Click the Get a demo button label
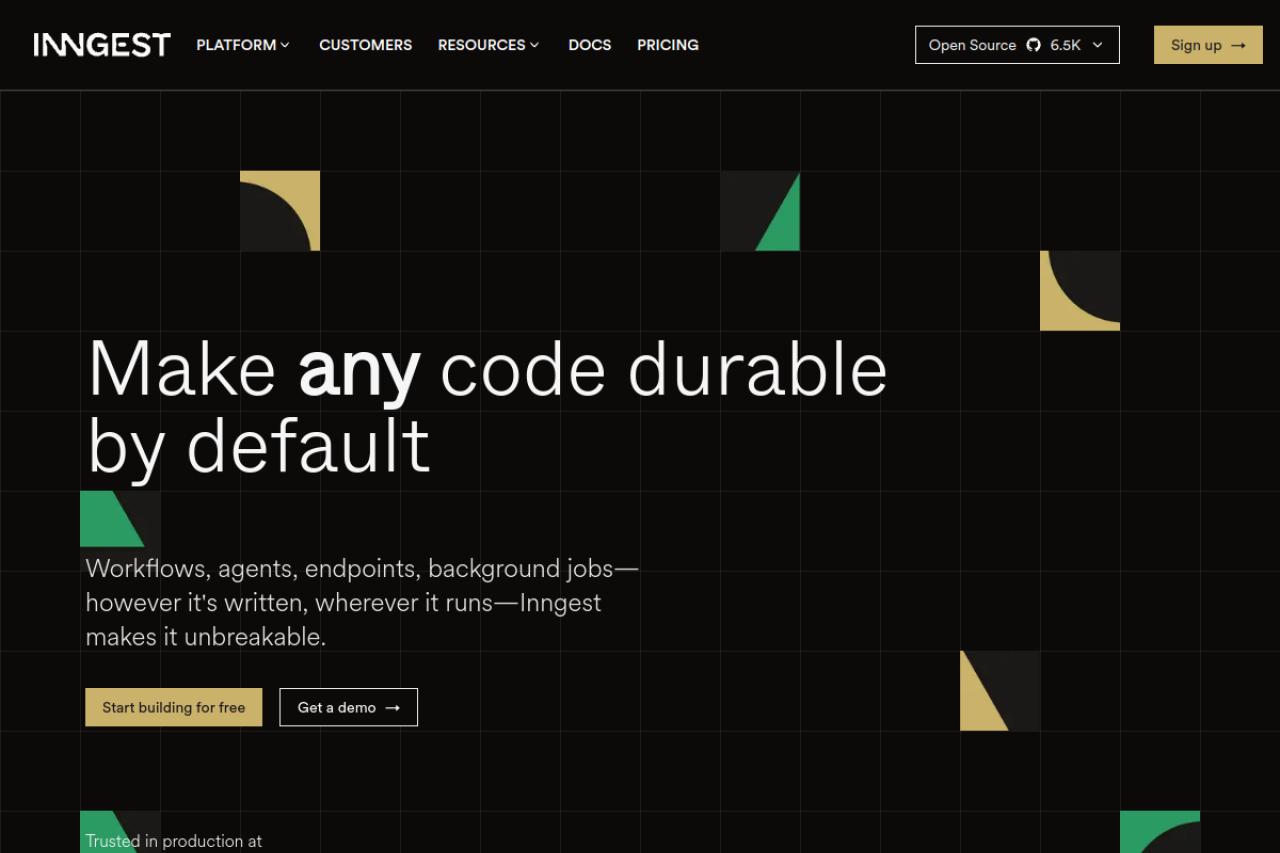The image size is (1280, 853). pos(336,708)
